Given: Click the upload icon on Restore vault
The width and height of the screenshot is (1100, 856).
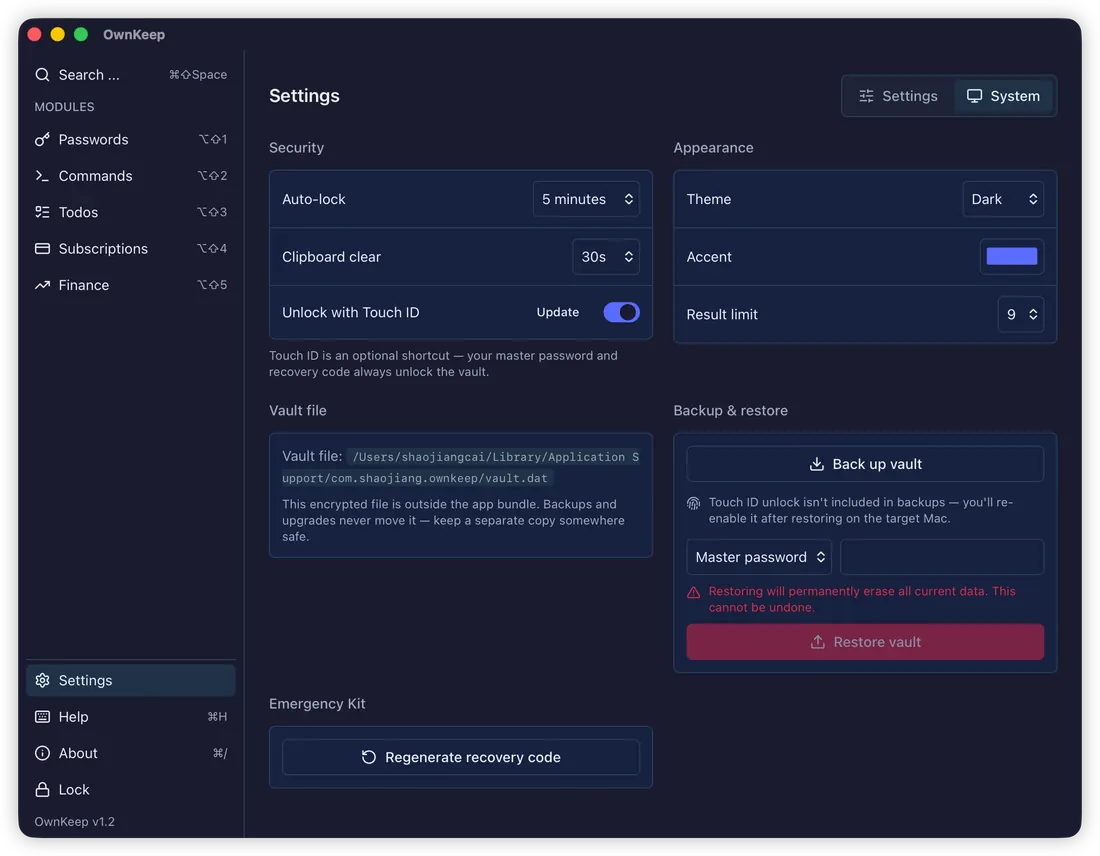Looking at the screenshot, I should point(817,642).
